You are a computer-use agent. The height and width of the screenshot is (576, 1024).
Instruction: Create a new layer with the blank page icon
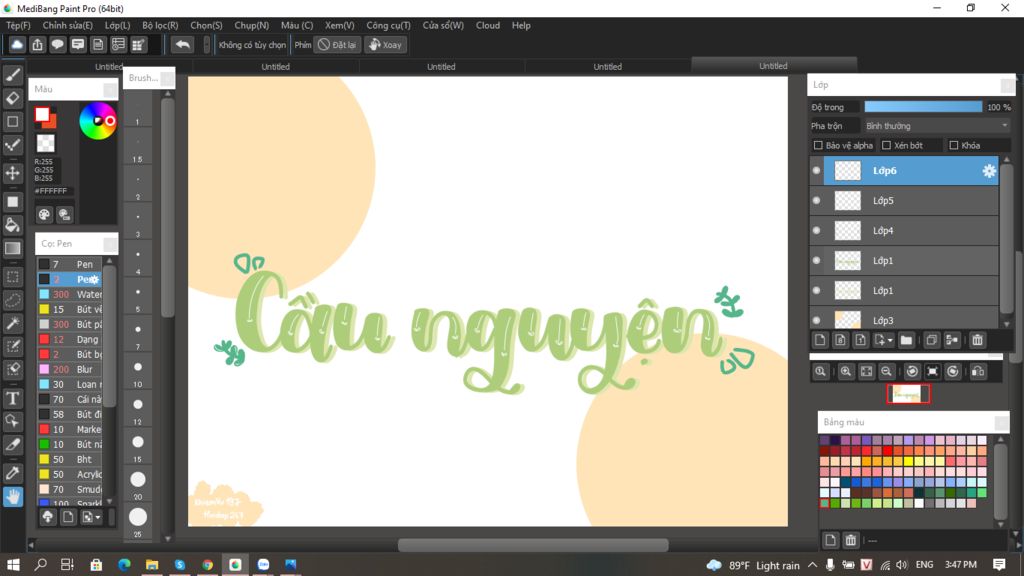(x=820, y=340)
